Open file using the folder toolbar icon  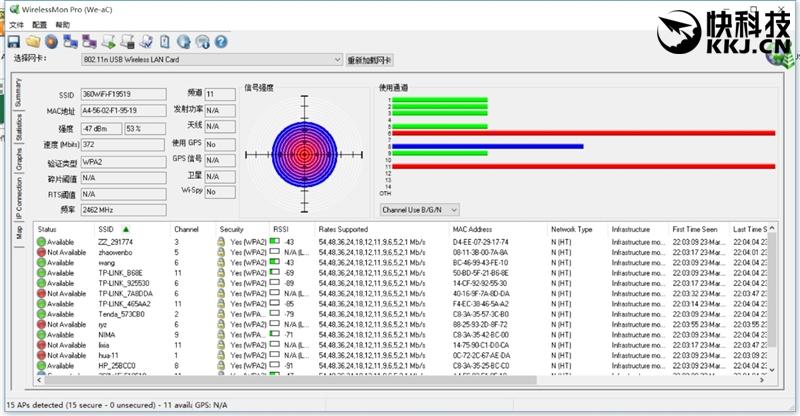click(33, 42)
